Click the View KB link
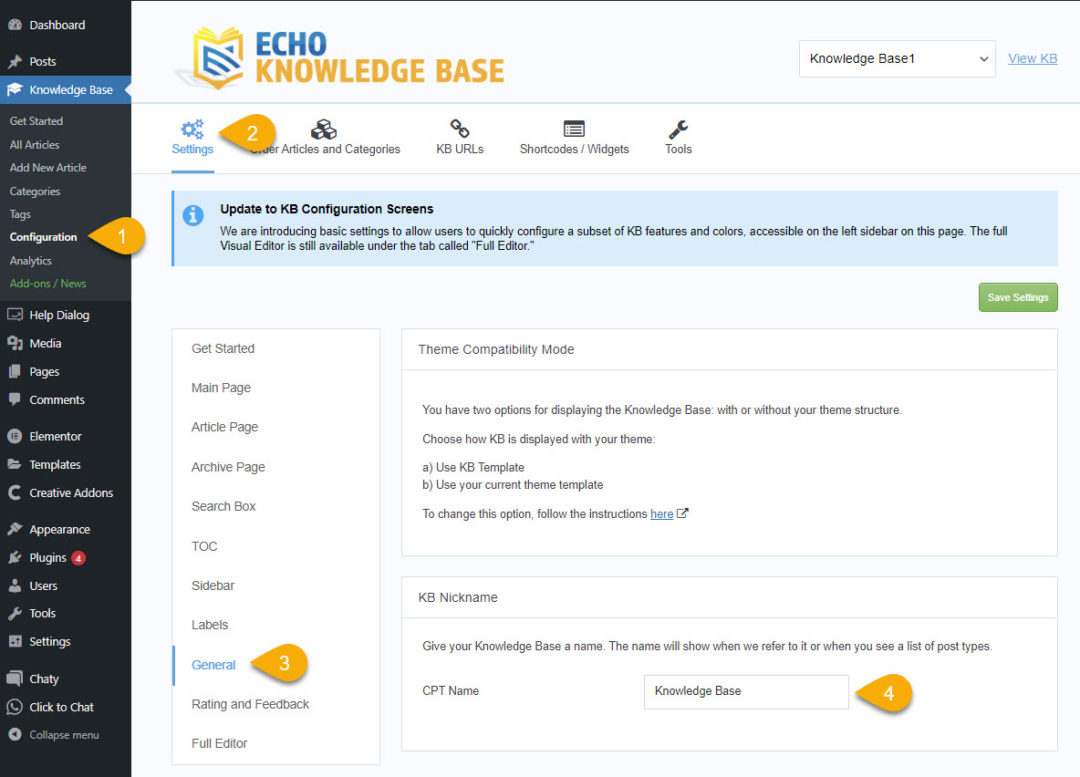 1032,59
